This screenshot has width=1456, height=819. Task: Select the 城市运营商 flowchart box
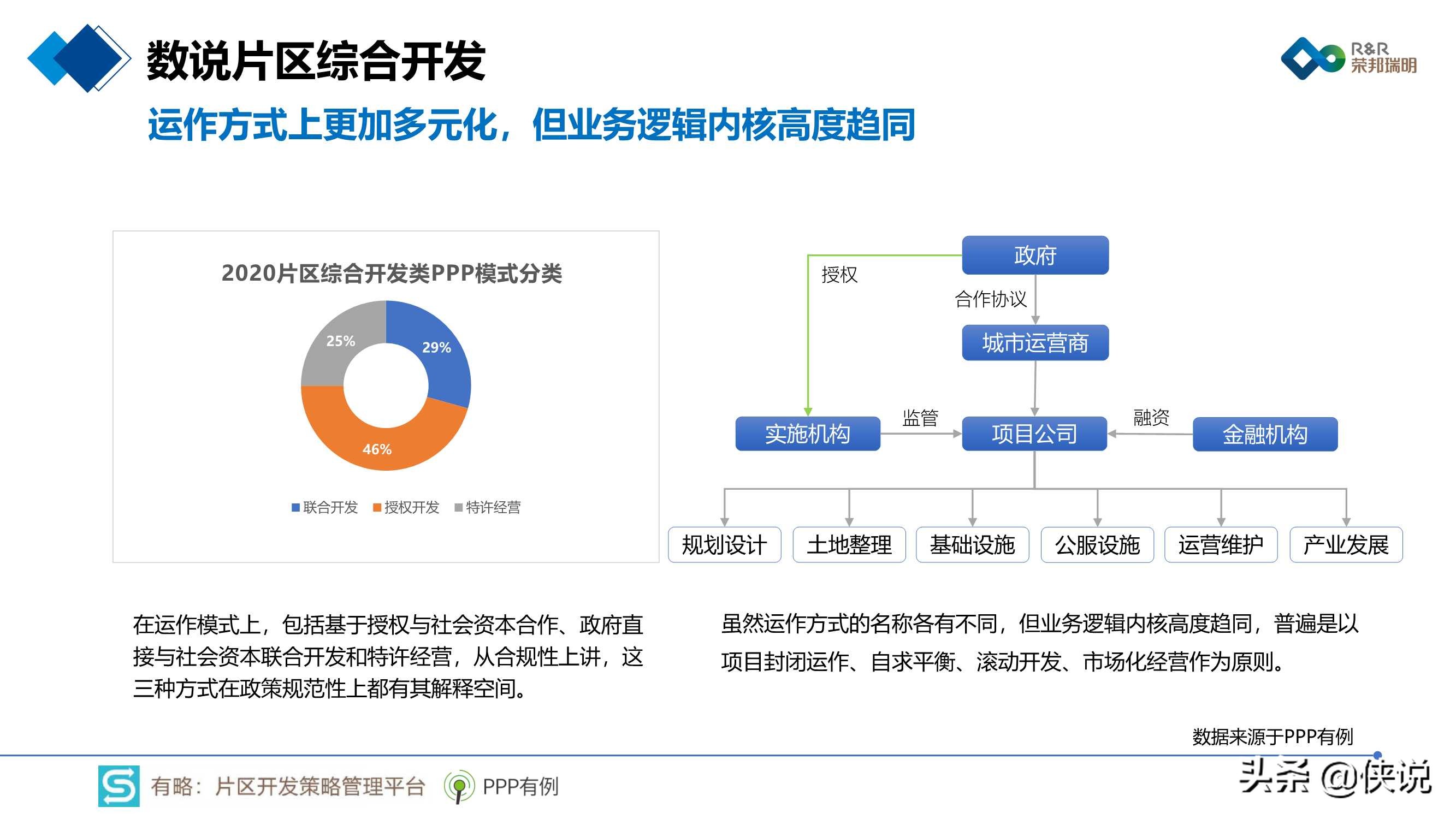[1035, 342]
